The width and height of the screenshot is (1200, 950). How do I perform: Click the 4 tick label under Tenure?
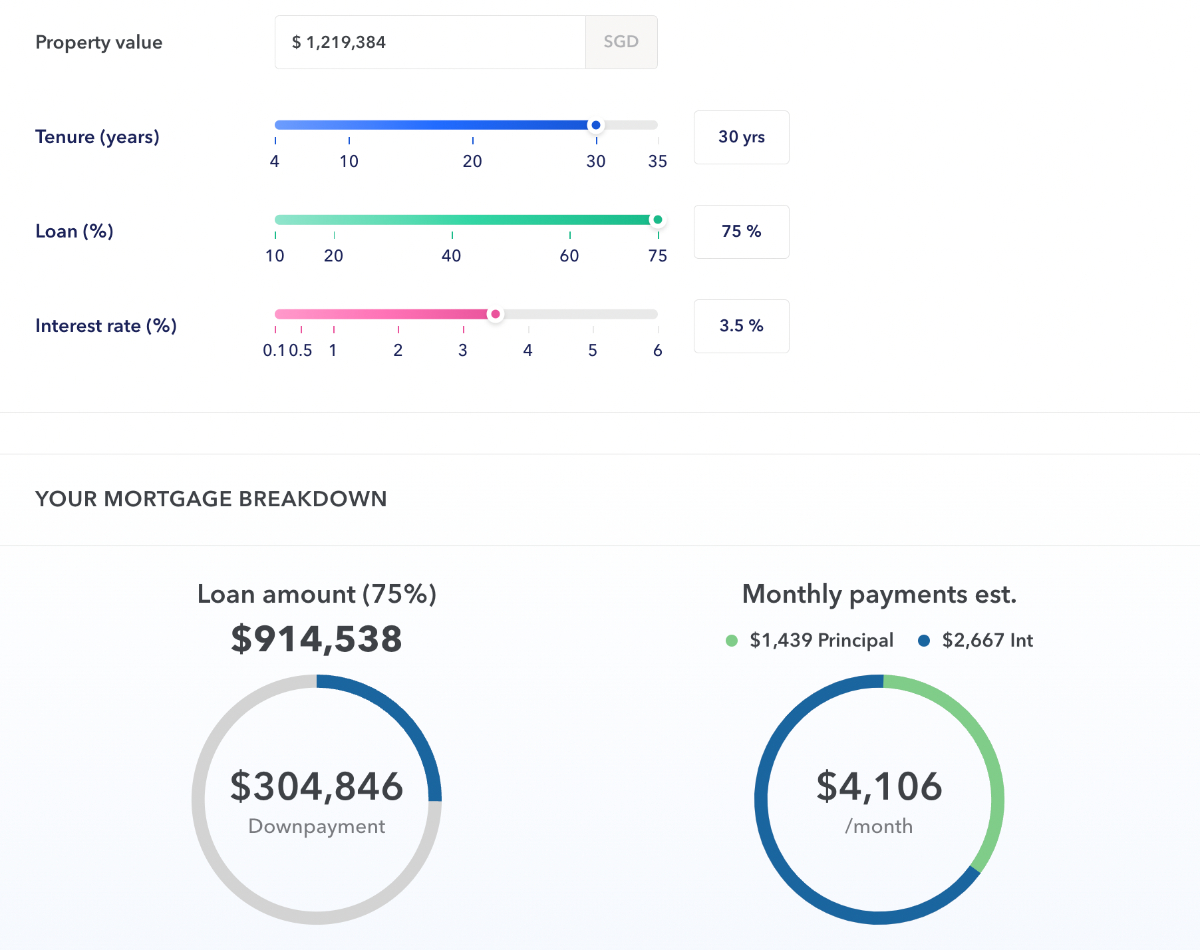275,161
